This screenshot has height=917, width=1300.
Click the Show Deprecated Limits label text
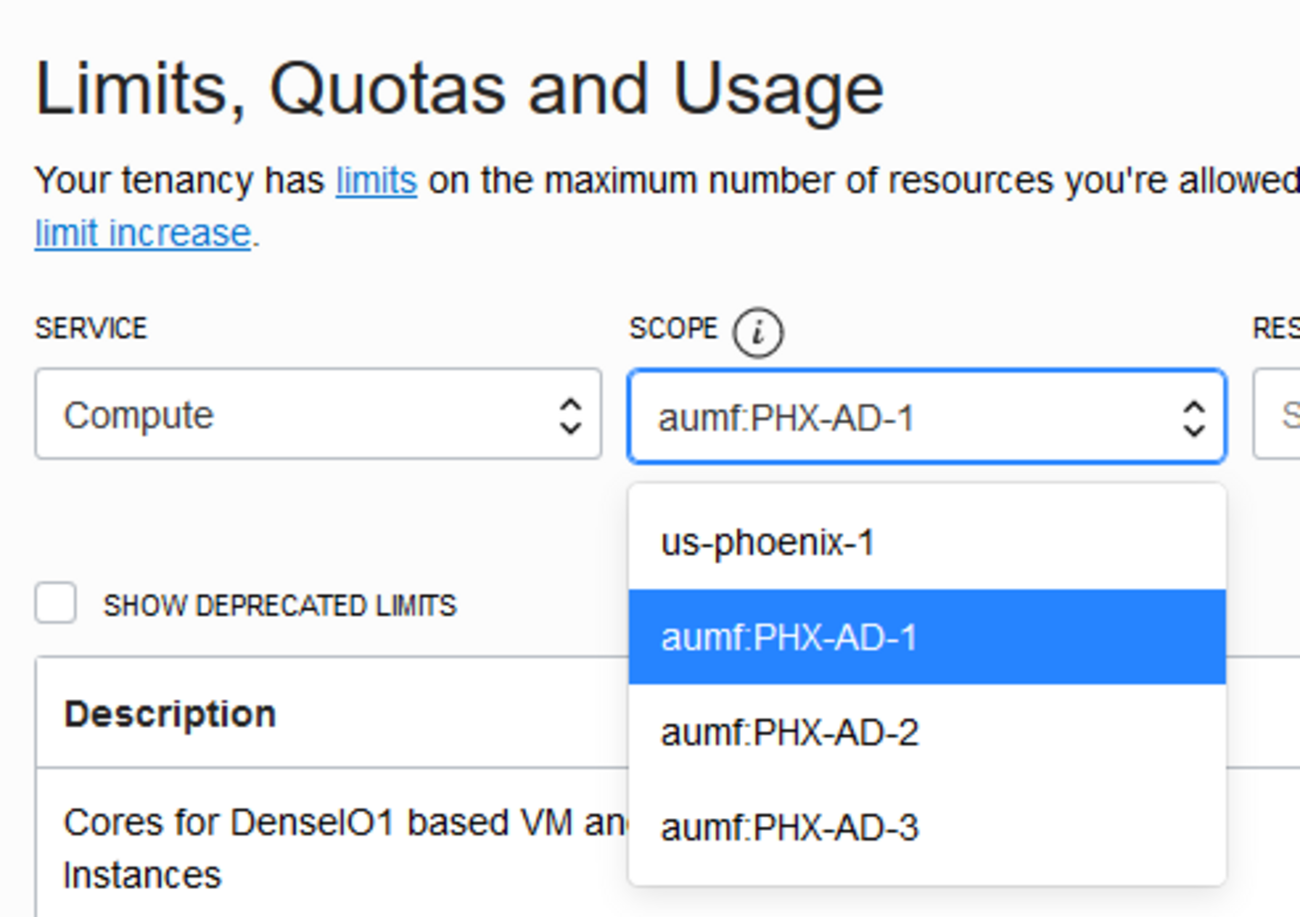[280, 606]
